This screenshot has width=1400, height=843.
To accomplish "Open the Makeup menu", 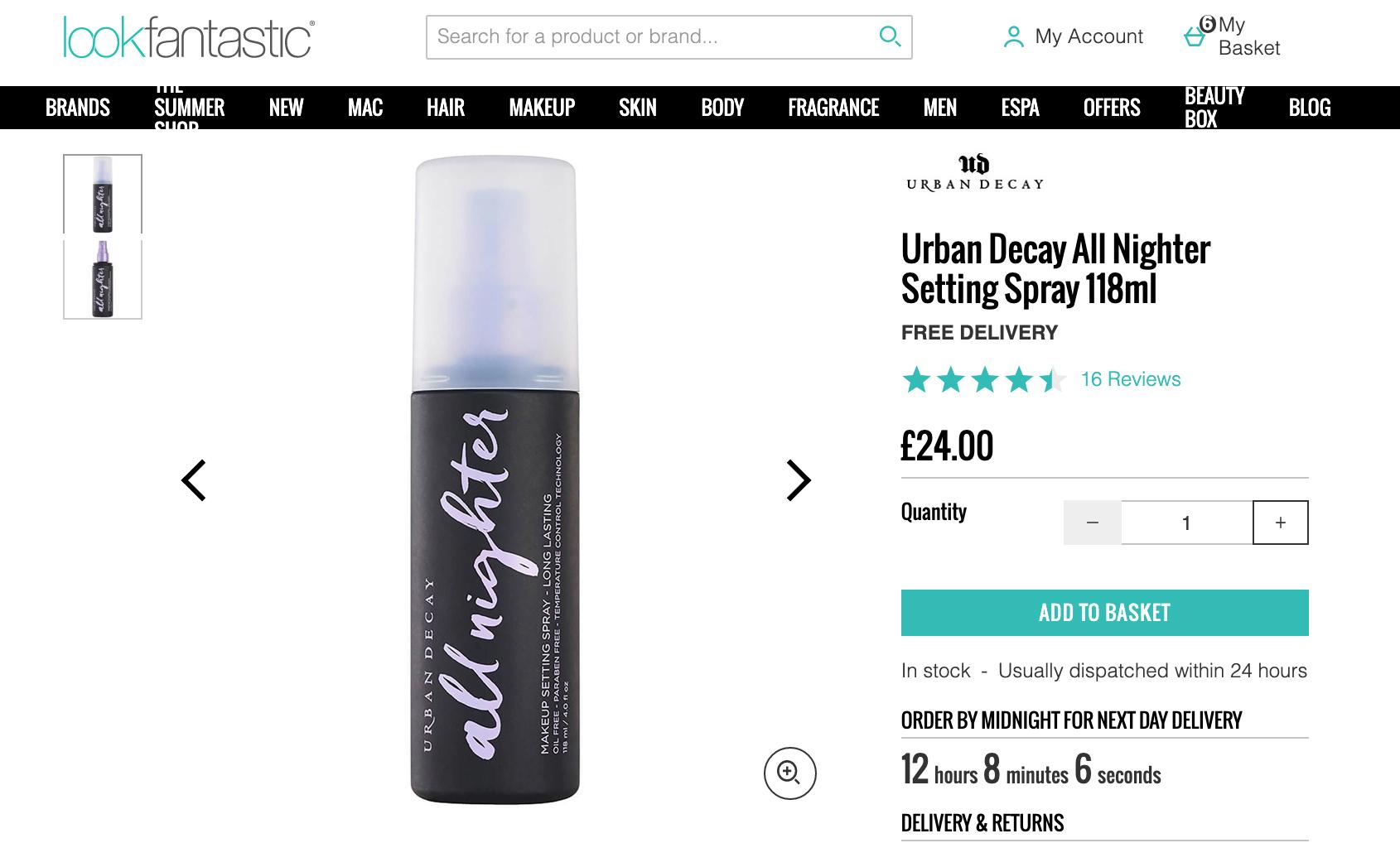I will (x=542, y=108).
